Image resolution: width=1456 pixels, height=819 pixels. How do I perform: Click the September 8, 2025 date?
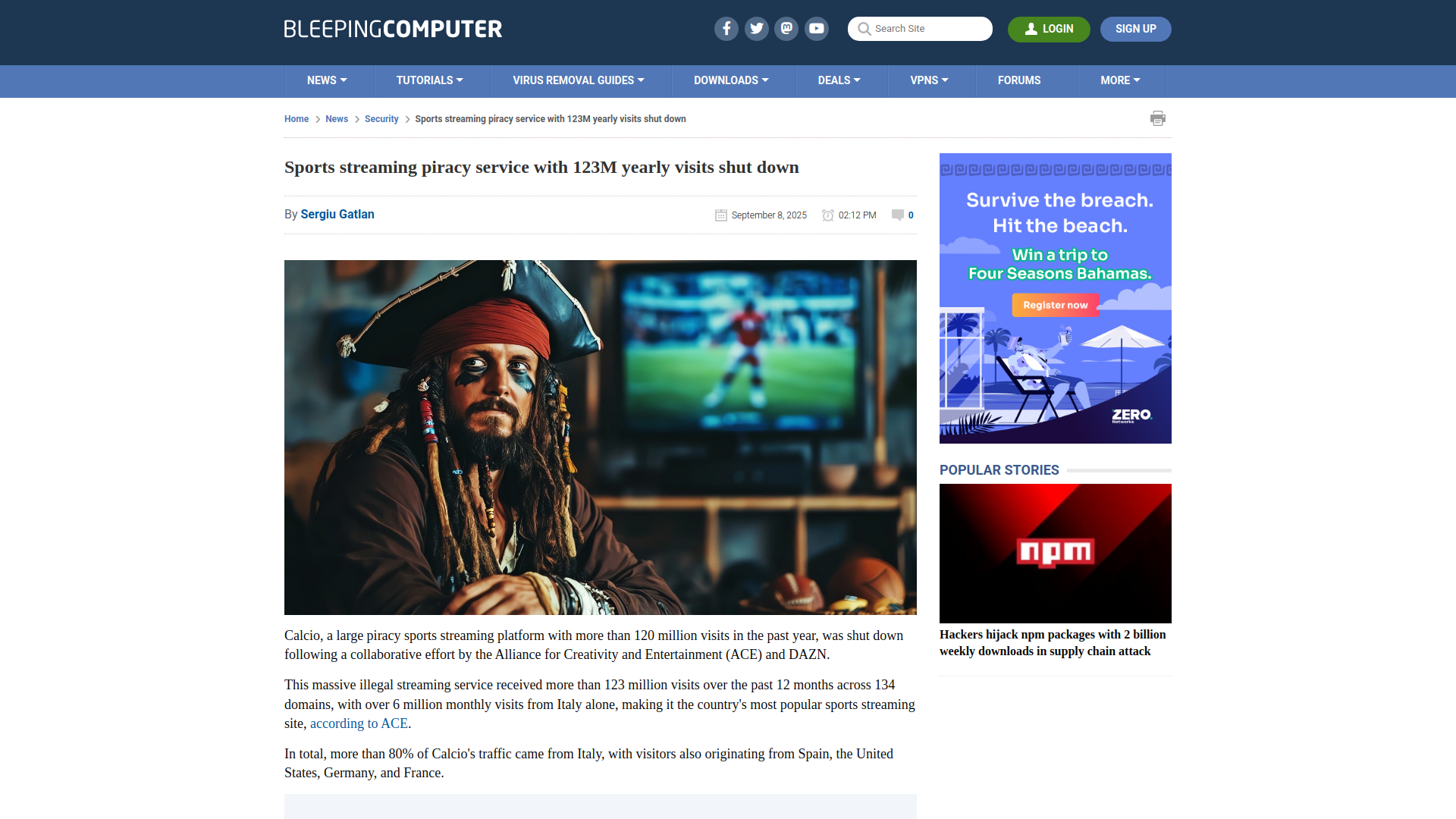(x=769, y=215)
